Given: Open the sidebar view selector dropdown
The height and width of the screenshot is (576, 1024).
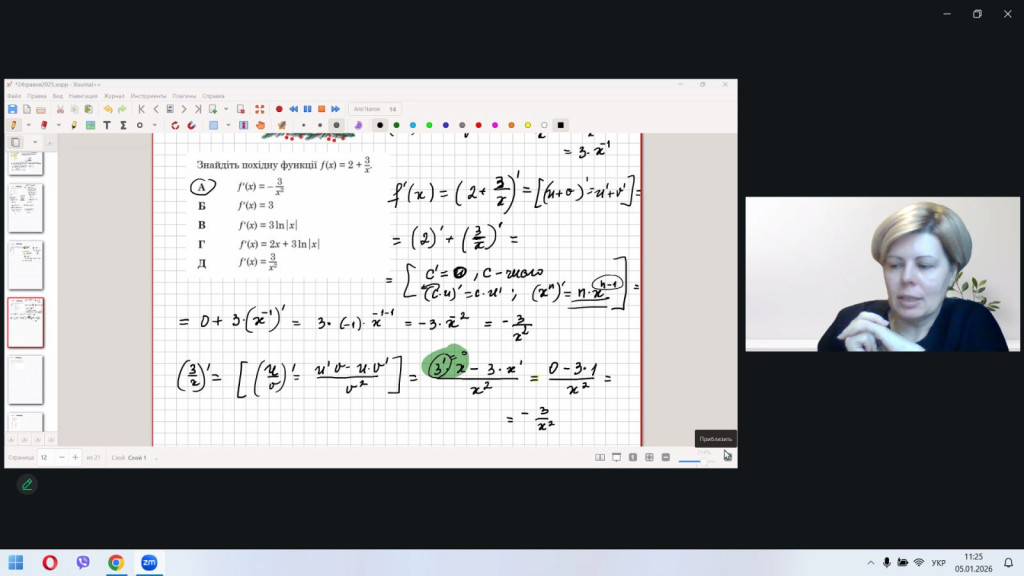Looking at the screenshot, I should [x=34, y=142].
